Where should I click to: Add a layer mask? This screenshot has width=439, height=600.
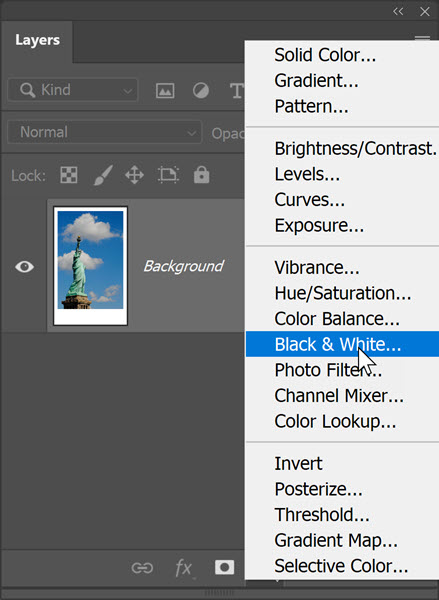225,567
